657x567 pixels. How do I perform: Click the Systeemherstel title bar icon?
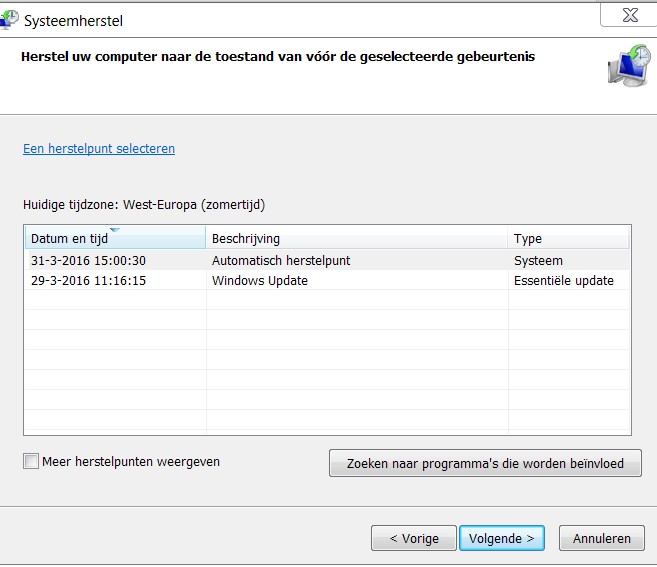pyautogui.click(x=9, y=20)
